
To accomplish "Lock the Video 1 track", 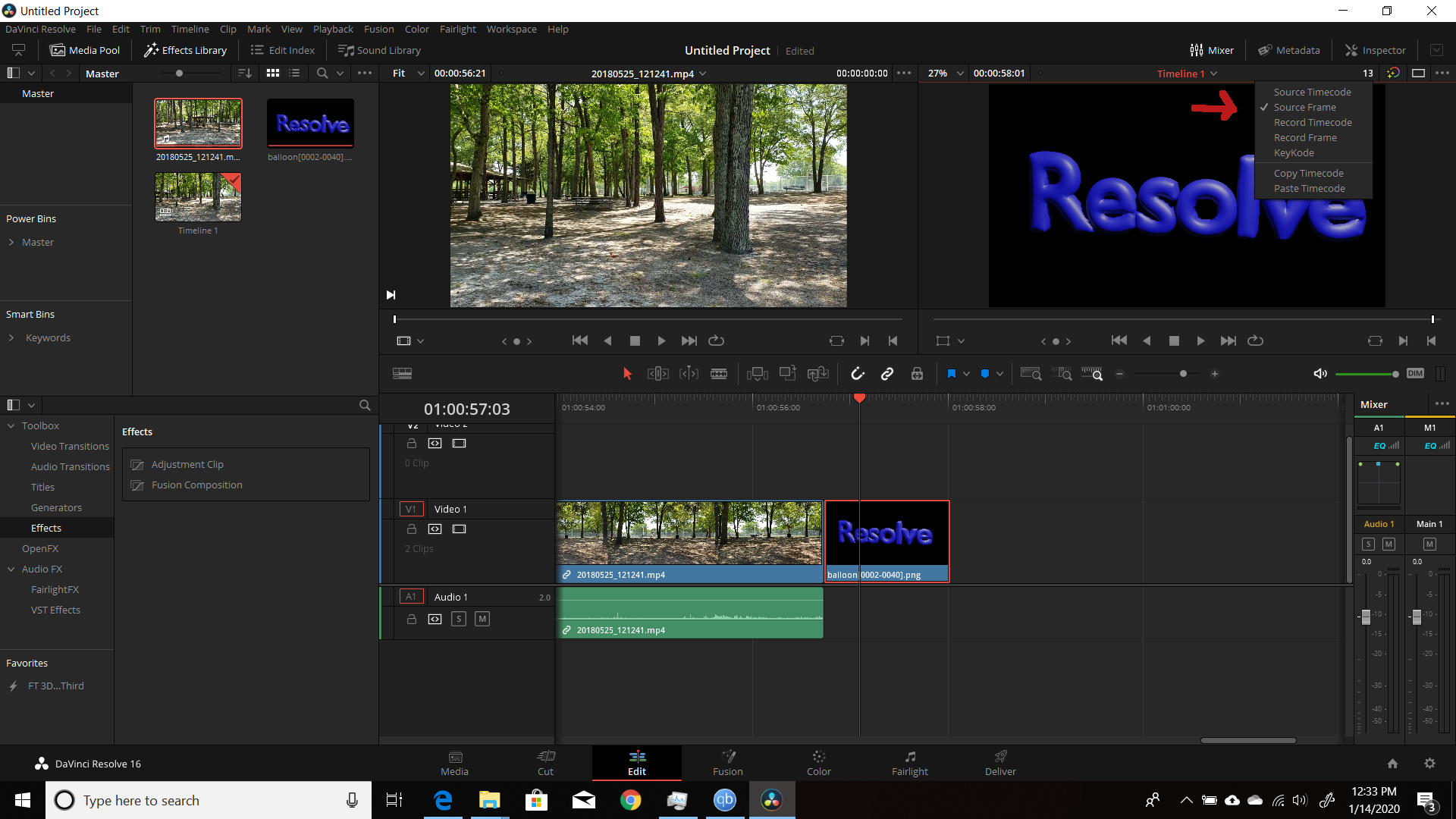I will pyautogui.click(x=411, y=529).
